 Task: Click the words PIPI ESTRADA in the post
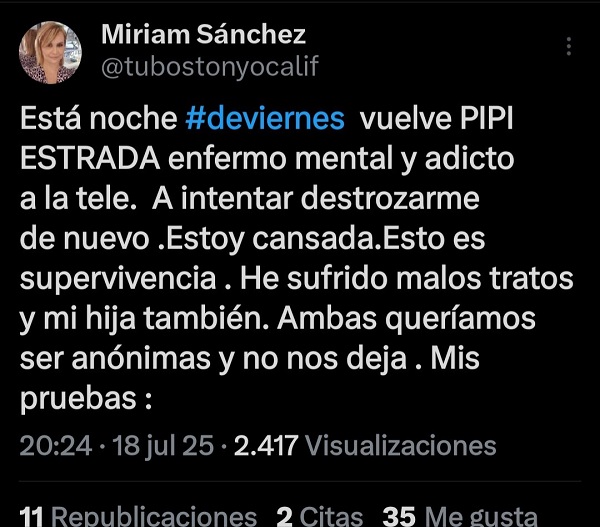click(x=267, y=139)
